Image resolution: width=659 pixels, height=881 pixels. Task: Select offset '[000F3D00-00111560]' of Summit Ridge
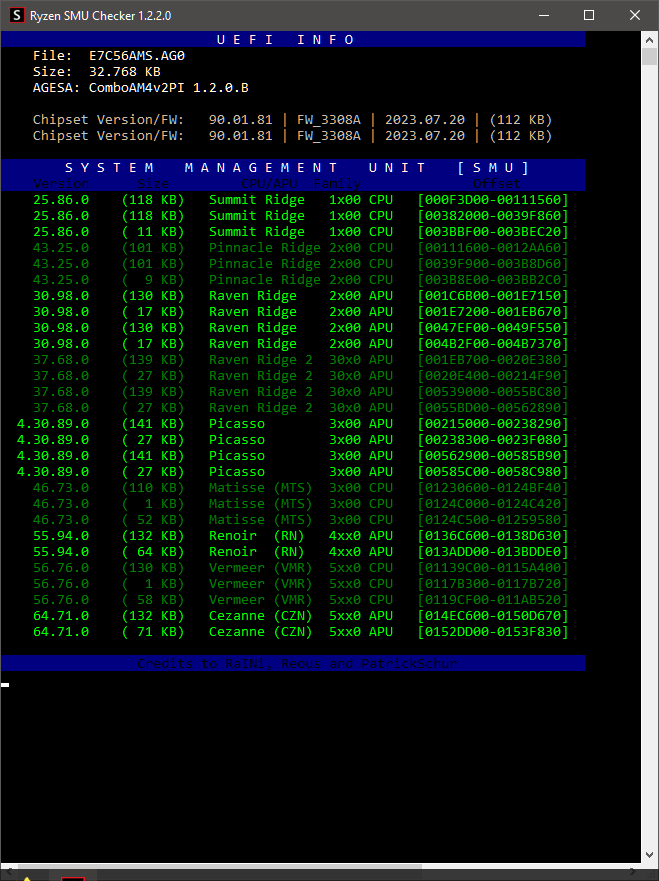(493, 199)
